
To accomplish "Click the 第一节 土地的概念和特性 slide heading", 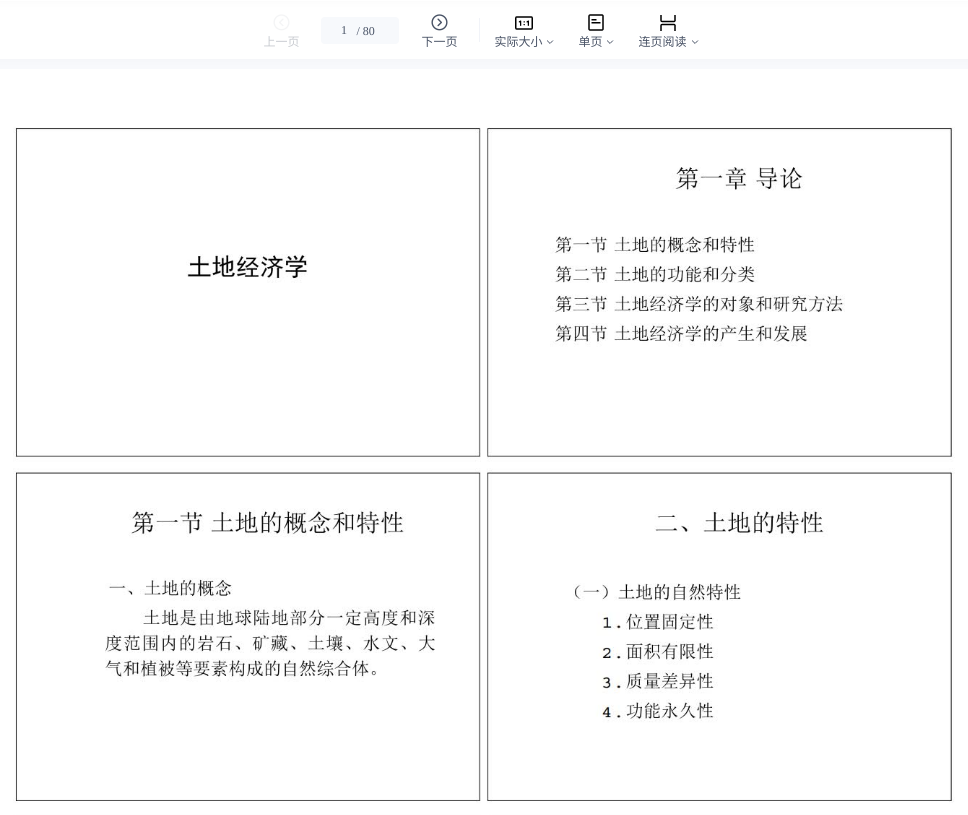I will 267,523.
